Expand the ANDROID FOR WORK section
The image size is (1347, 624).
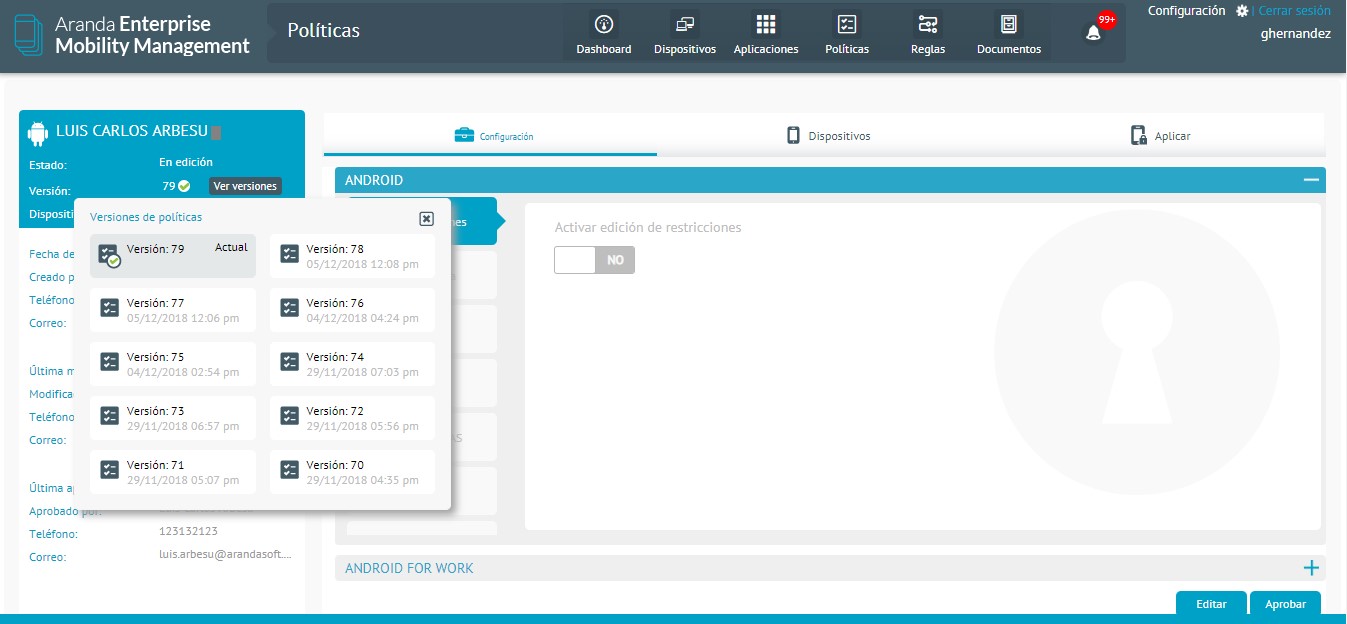click(1311, 568)
